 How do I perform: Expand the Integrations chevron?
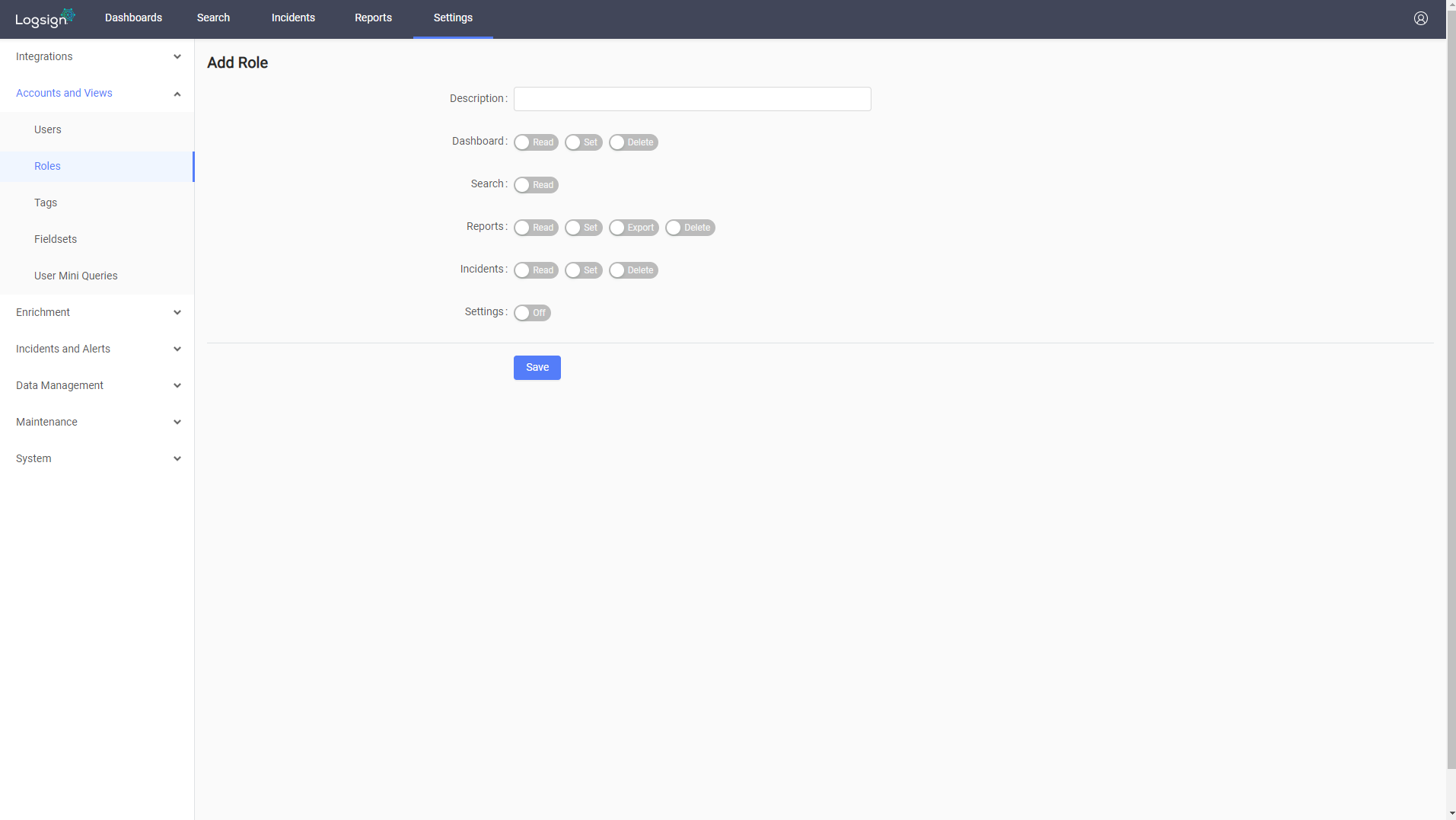coord(177,57)
